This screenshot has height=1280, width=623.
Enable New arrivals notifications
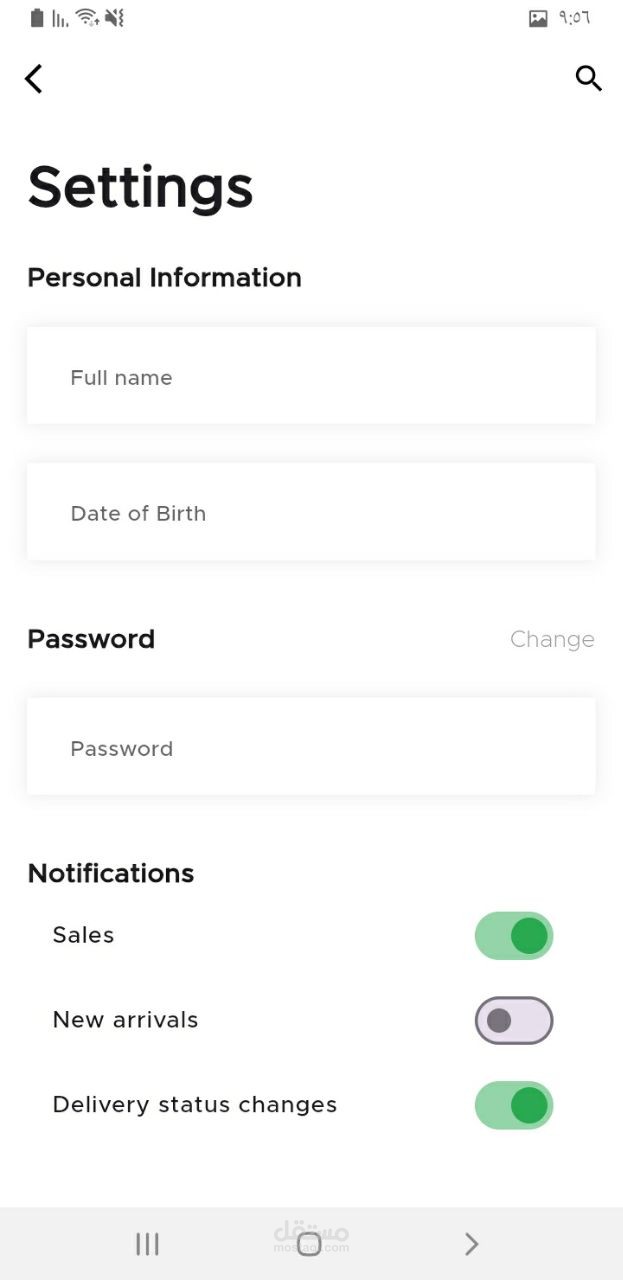(514, 1021)
